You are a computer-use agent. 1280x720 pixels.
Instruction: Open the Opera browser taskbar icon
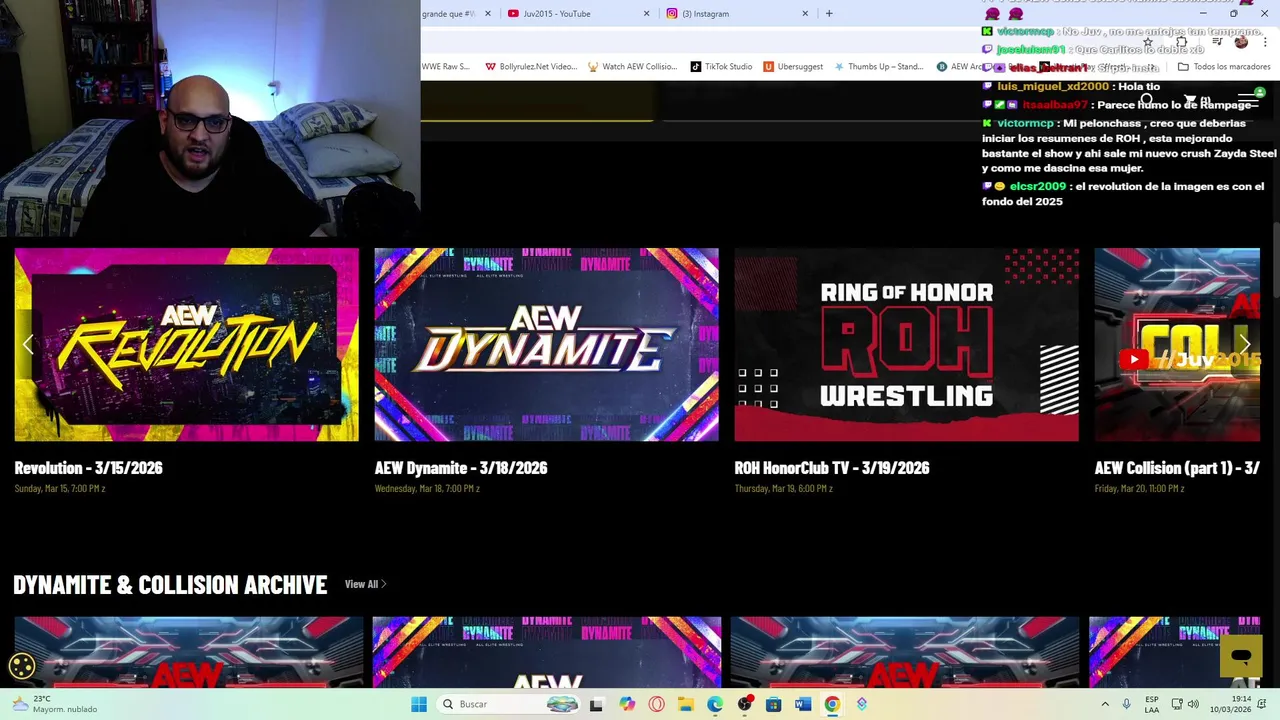(x=656, y=704)
